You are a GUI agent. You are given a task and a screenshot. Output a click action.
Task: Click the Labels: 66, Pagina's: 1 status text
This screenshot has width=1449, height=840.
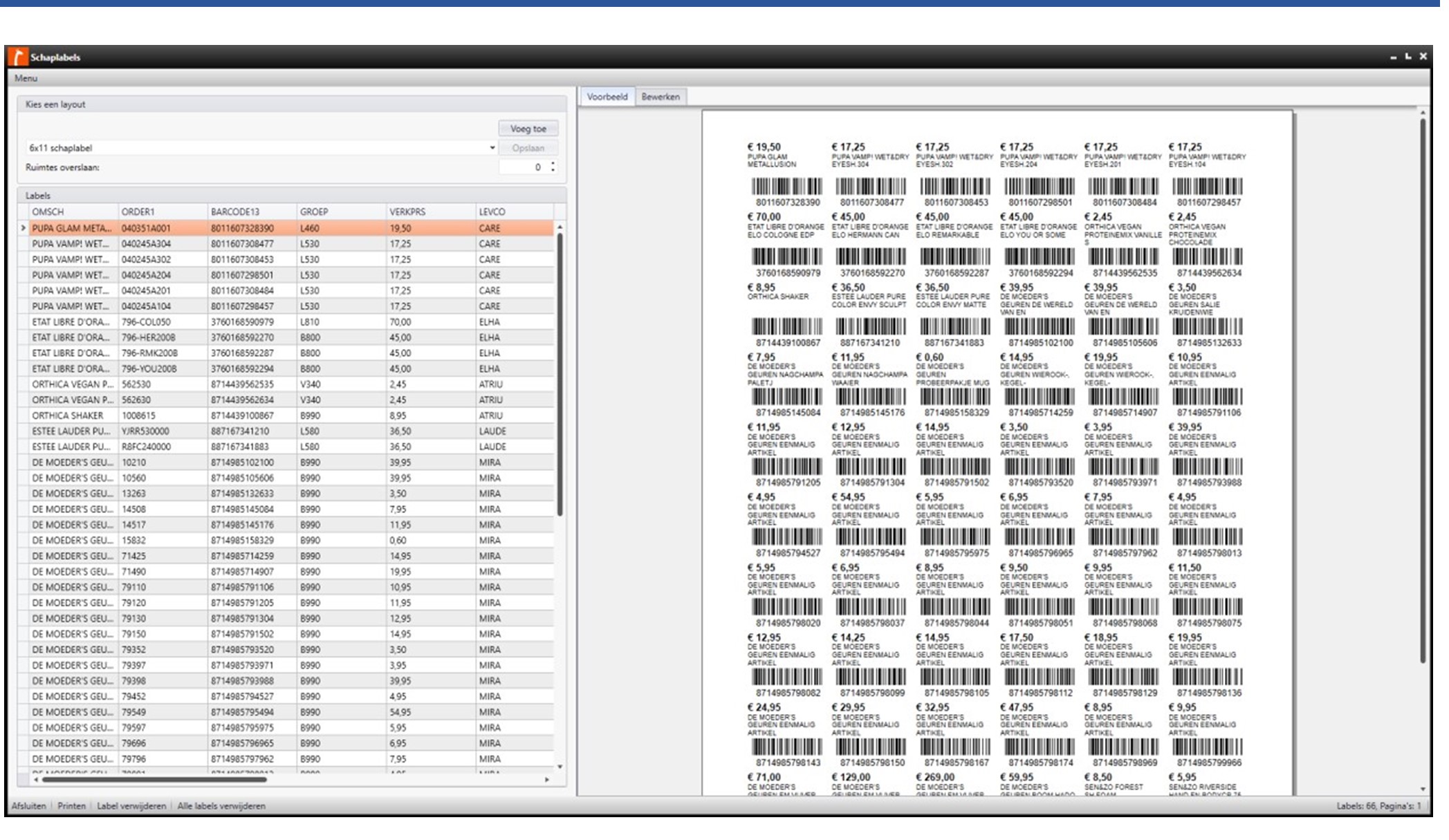coord(1378,806)
